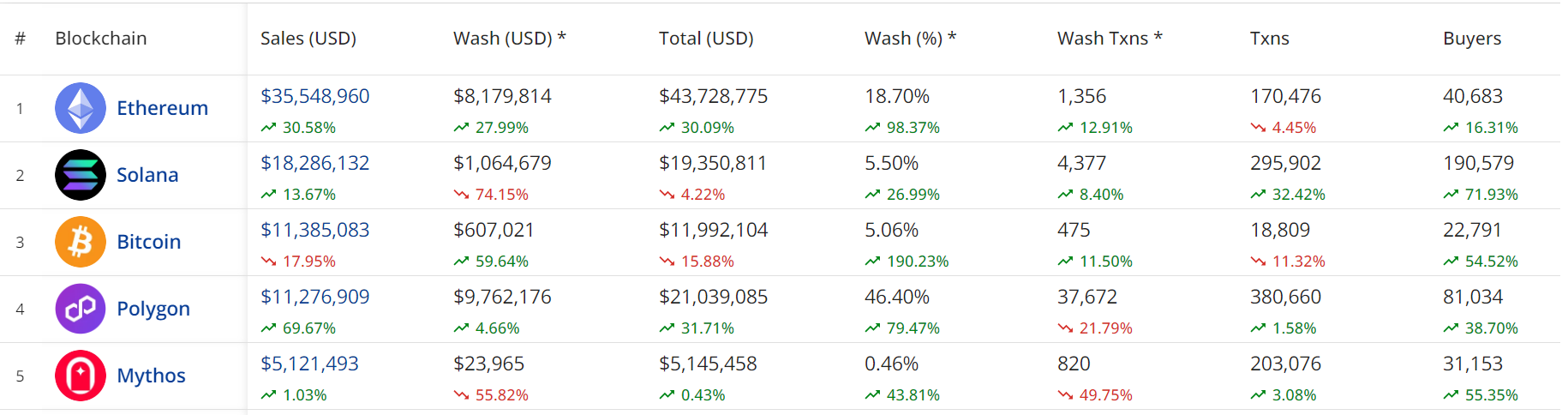Viewport: 1568px width, 415px height.
Task: Open the Solana blockchain link
Action: [147, 175]
